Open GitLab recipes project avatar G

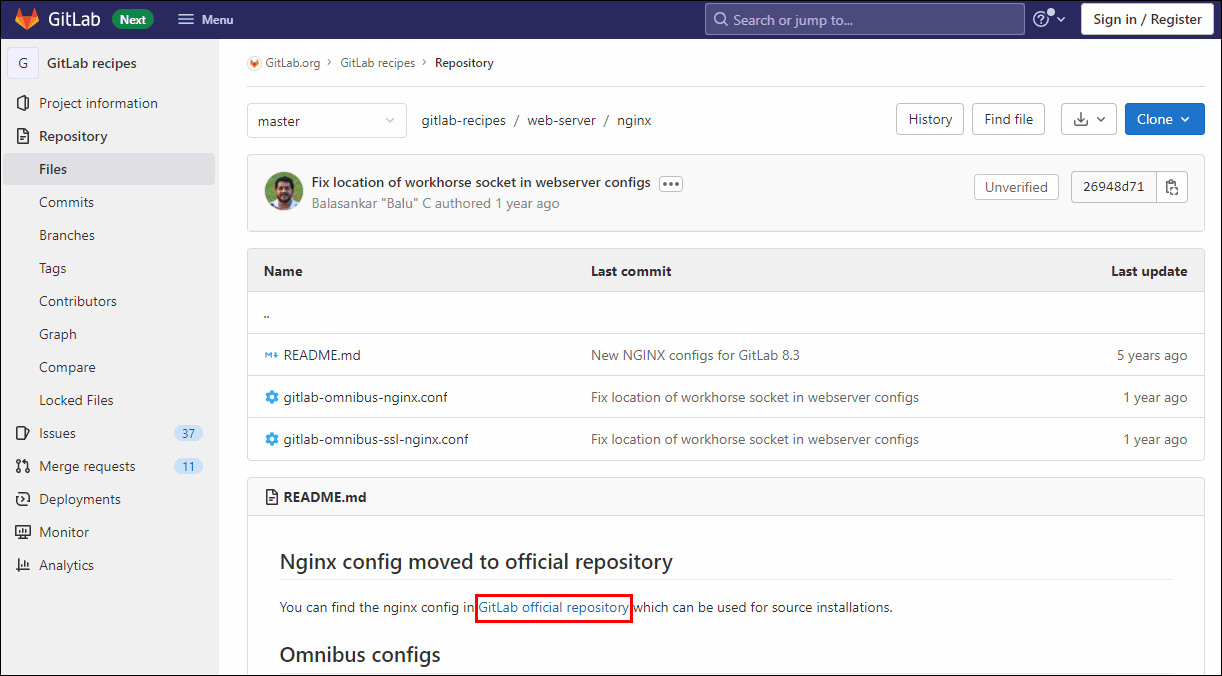point(23,63)
